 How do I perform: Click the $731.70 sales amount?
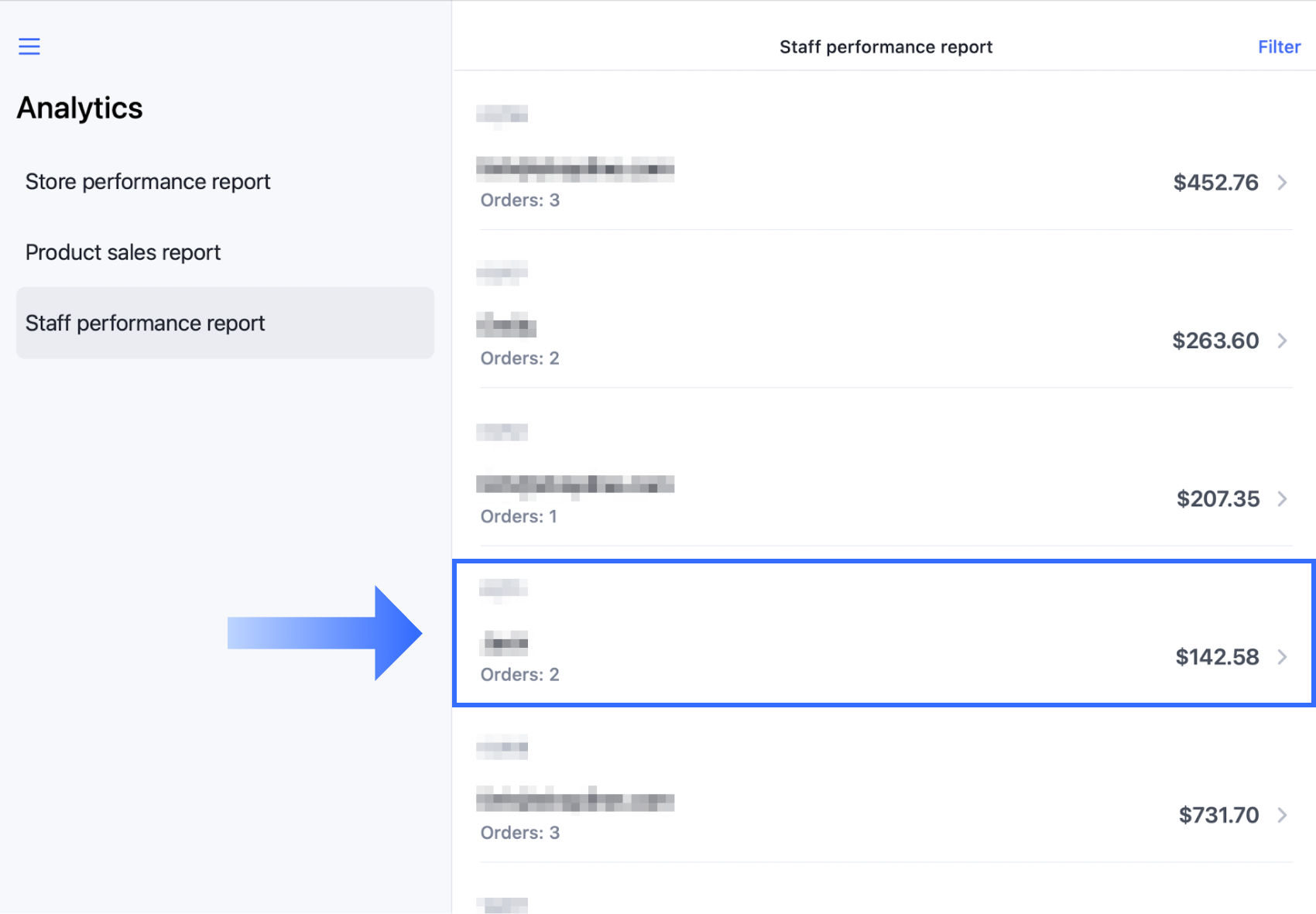1218,815
